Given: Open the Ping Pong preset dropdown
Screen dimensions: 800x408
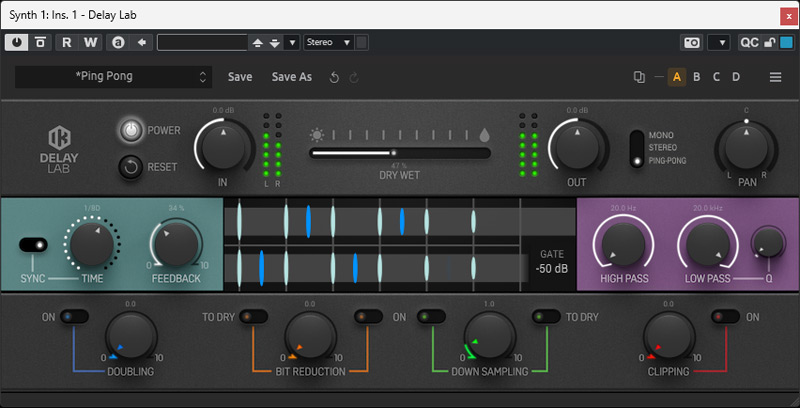Looking at the screenshot, I should pyautogui.click(x=113, y=77).
